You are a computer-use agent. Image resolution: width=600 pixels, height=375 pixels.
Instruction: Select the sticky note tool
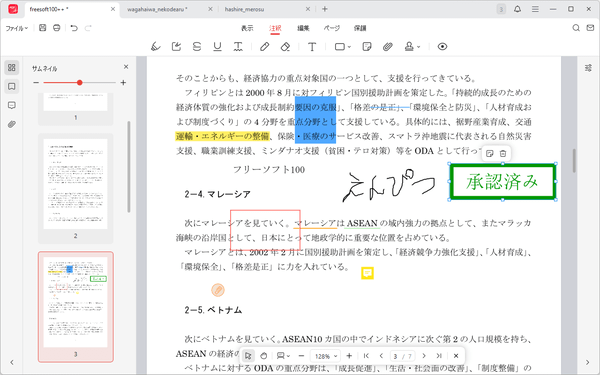coord(367,47)
